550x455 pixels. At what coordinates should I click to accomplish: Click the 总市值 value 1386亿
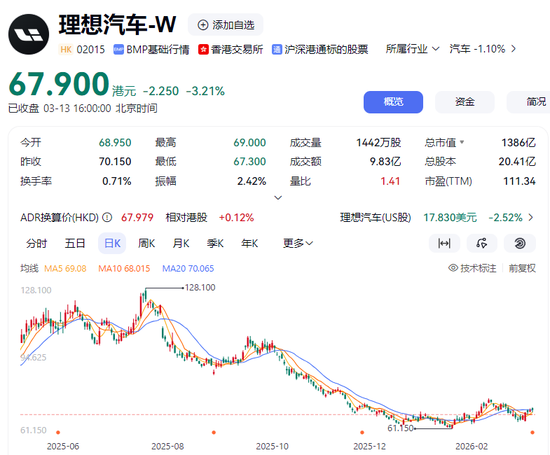tap(518, 142)
